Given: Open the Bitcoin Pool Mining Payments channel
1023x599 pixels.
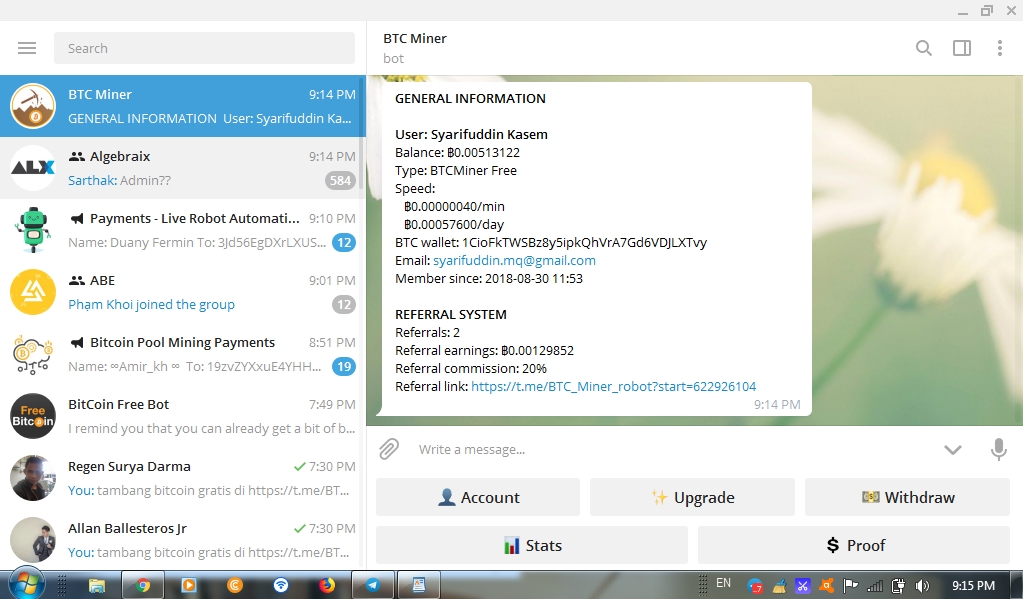Looking at the screenshot, I should tap(183, 354).
